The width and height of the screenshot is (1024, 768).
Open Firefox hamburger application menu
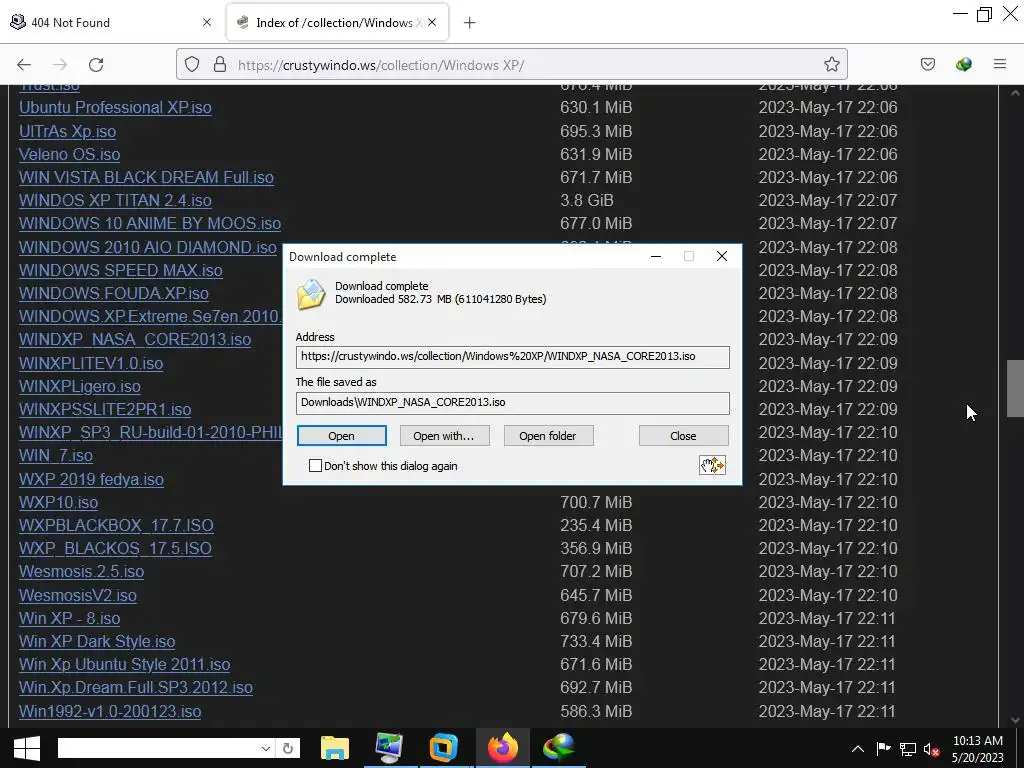click(x=999, y=64)
